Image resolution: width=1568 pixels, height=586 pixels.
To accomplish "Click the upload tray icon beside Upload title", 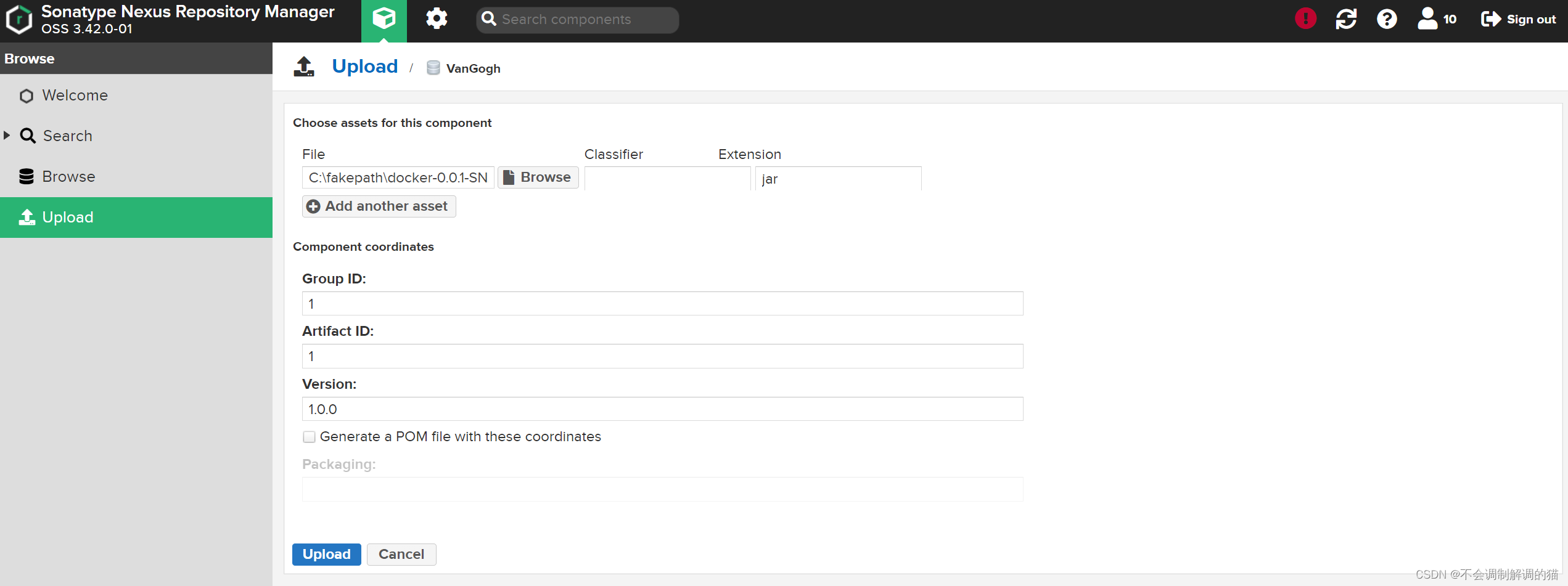I will tap(304, 67).
